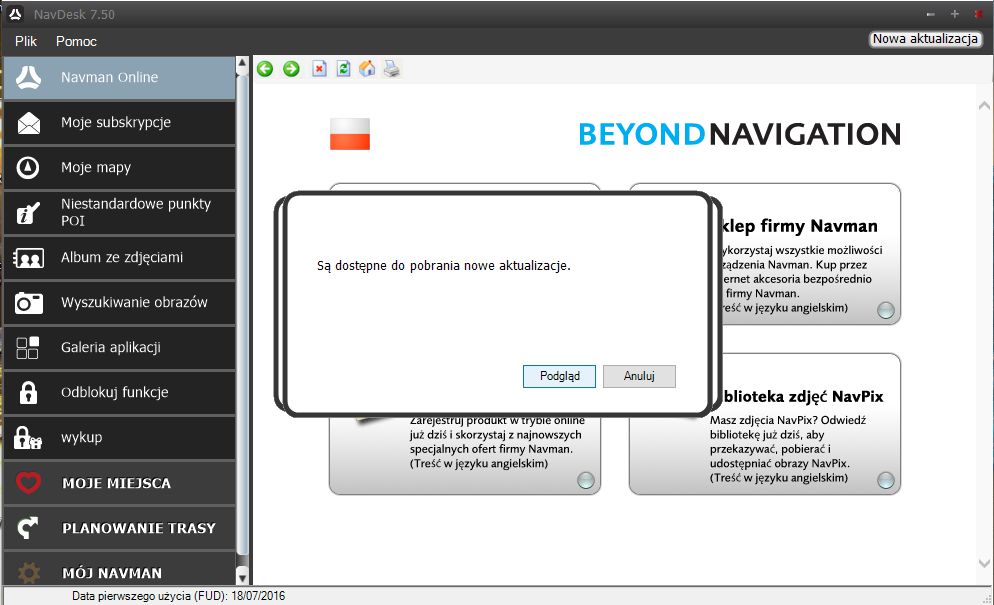Maximize the NavDesk window

(955, 14)
